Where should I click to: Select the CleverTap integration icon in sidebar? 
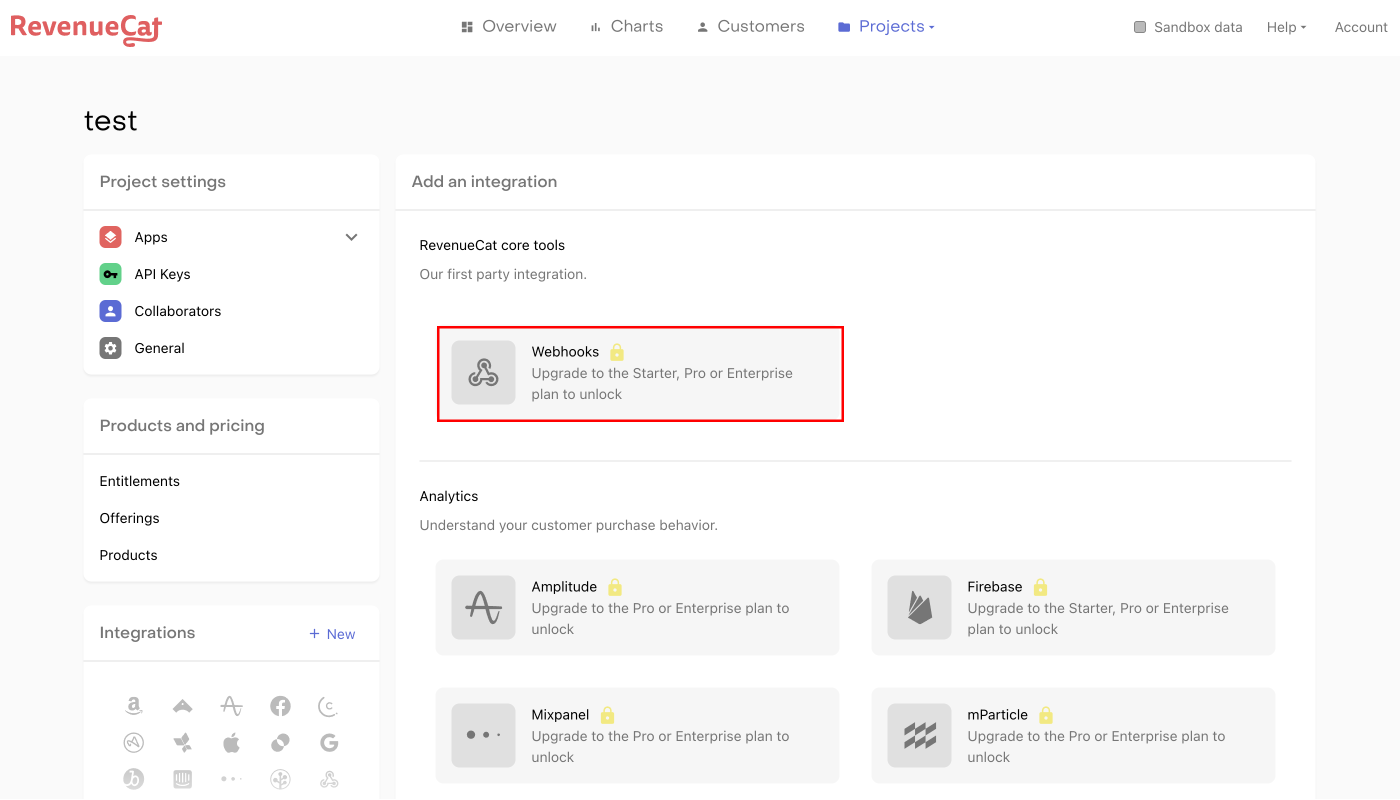point(329,706)
